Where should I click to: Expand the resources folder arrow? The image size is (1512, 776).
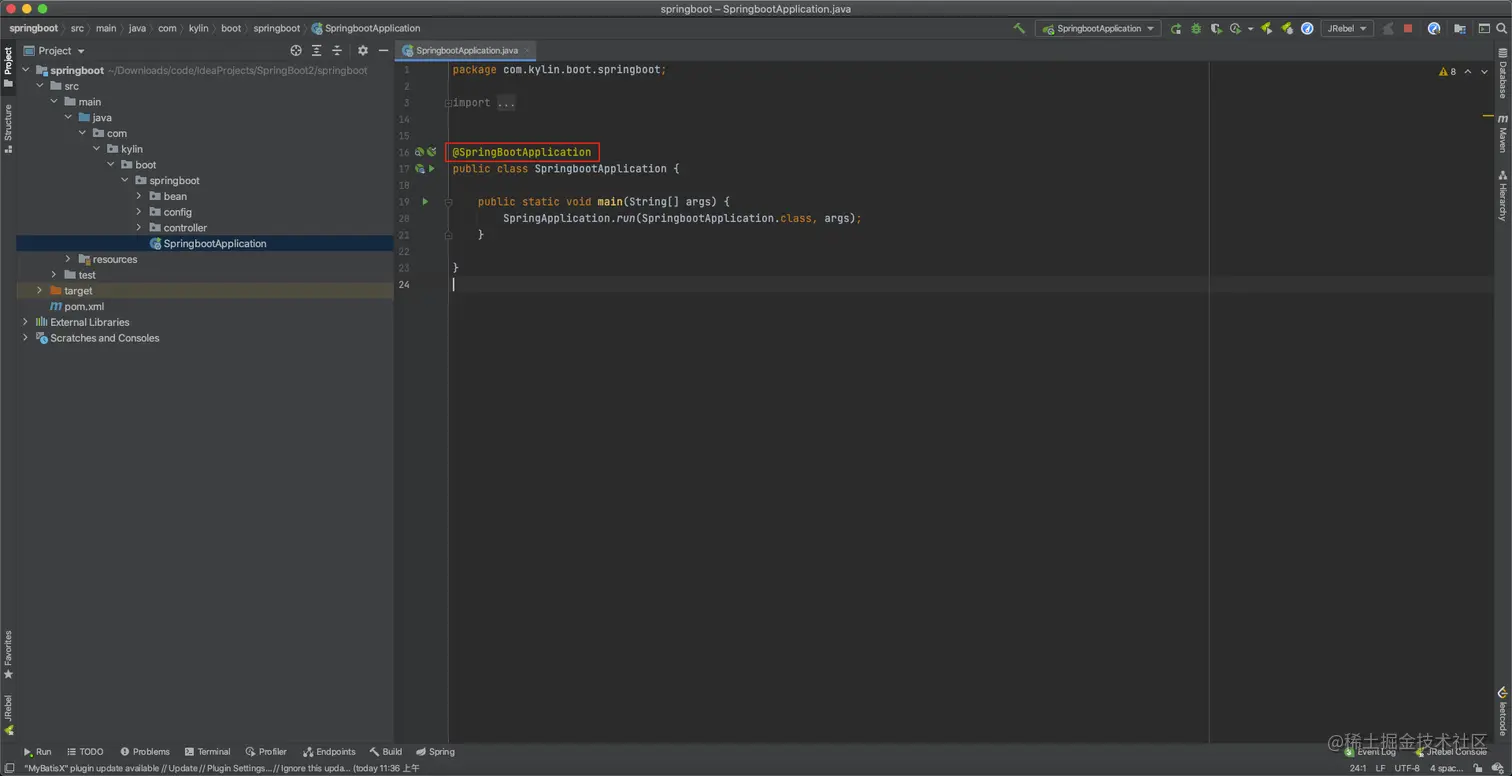[x=68, y=259]
